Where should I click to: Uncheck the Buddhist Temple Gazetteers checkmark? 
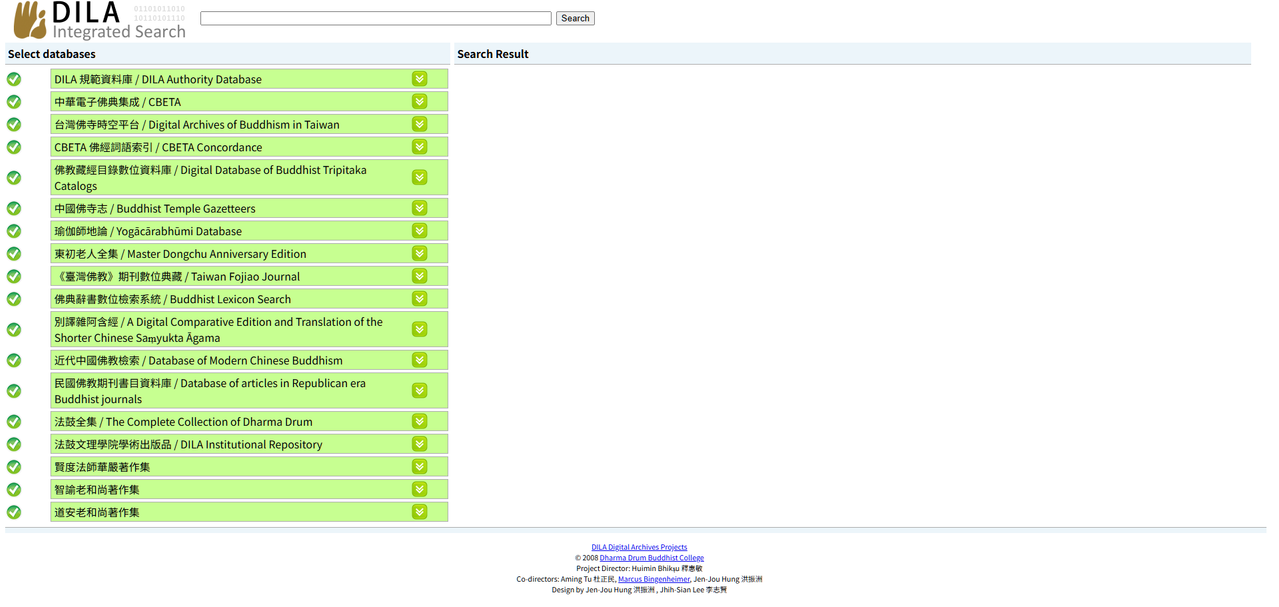click(14, 208)
